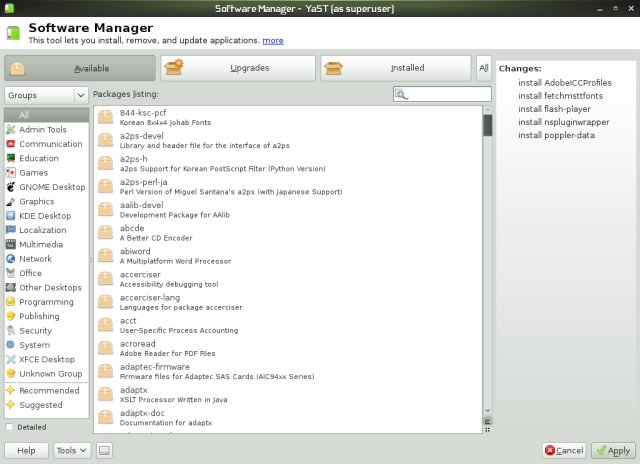Screen dimensions: 640x464
Task: Click the Network globe icon
Action: pyautogui.click(x=11, y=259)
